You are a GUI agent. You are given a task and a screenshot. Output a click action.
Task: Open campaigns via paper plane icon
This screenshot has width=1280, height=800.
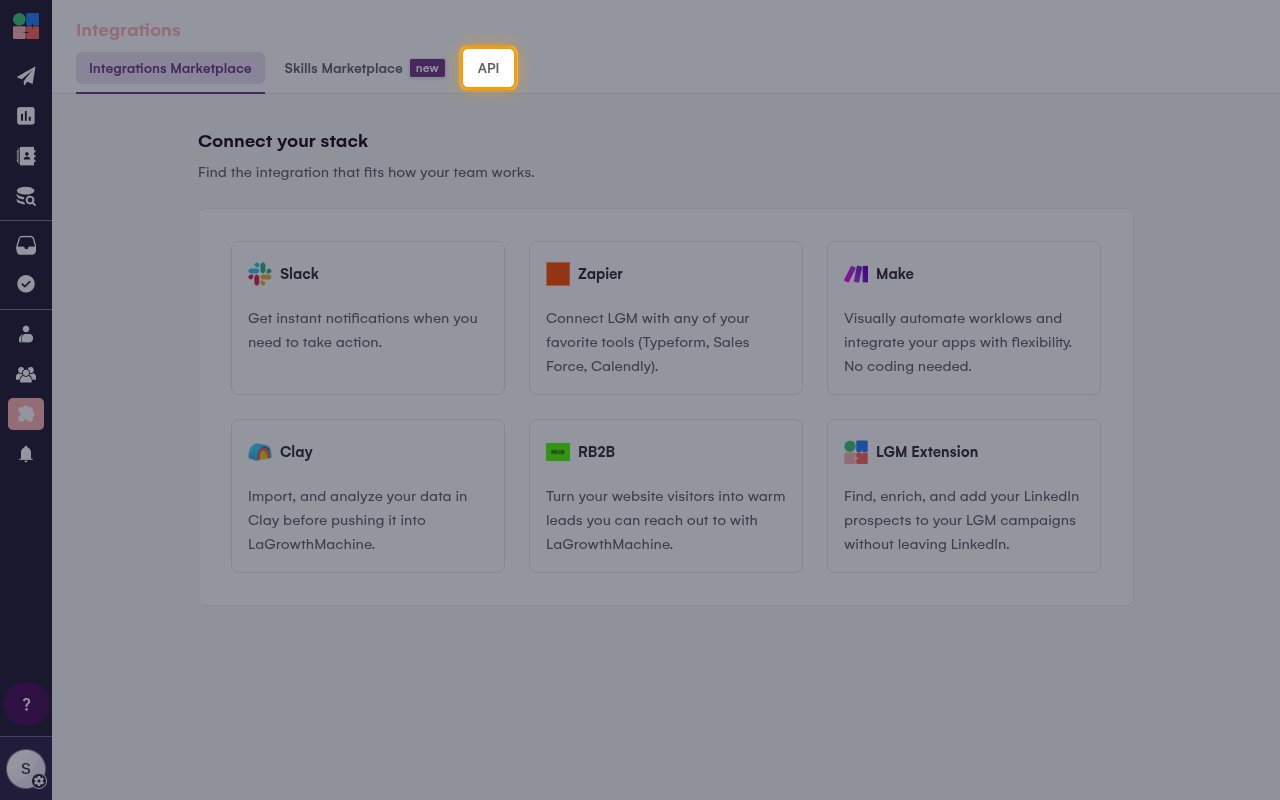click(x=26, y=76)
